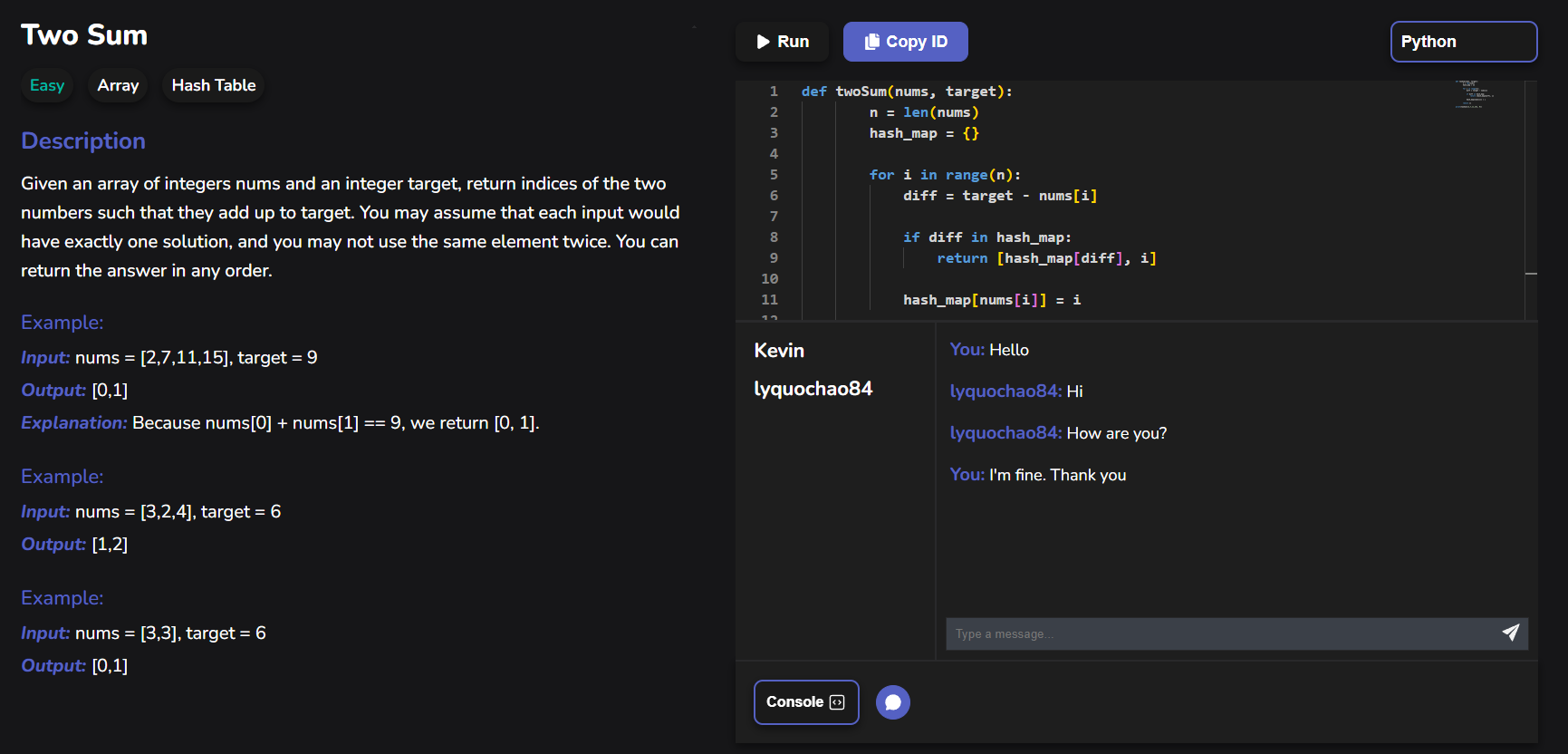This screenshot has height=754, width=1568.
Task: Click the Two Sum problem title
Action: pyautogui.click(x=84, y=35)
